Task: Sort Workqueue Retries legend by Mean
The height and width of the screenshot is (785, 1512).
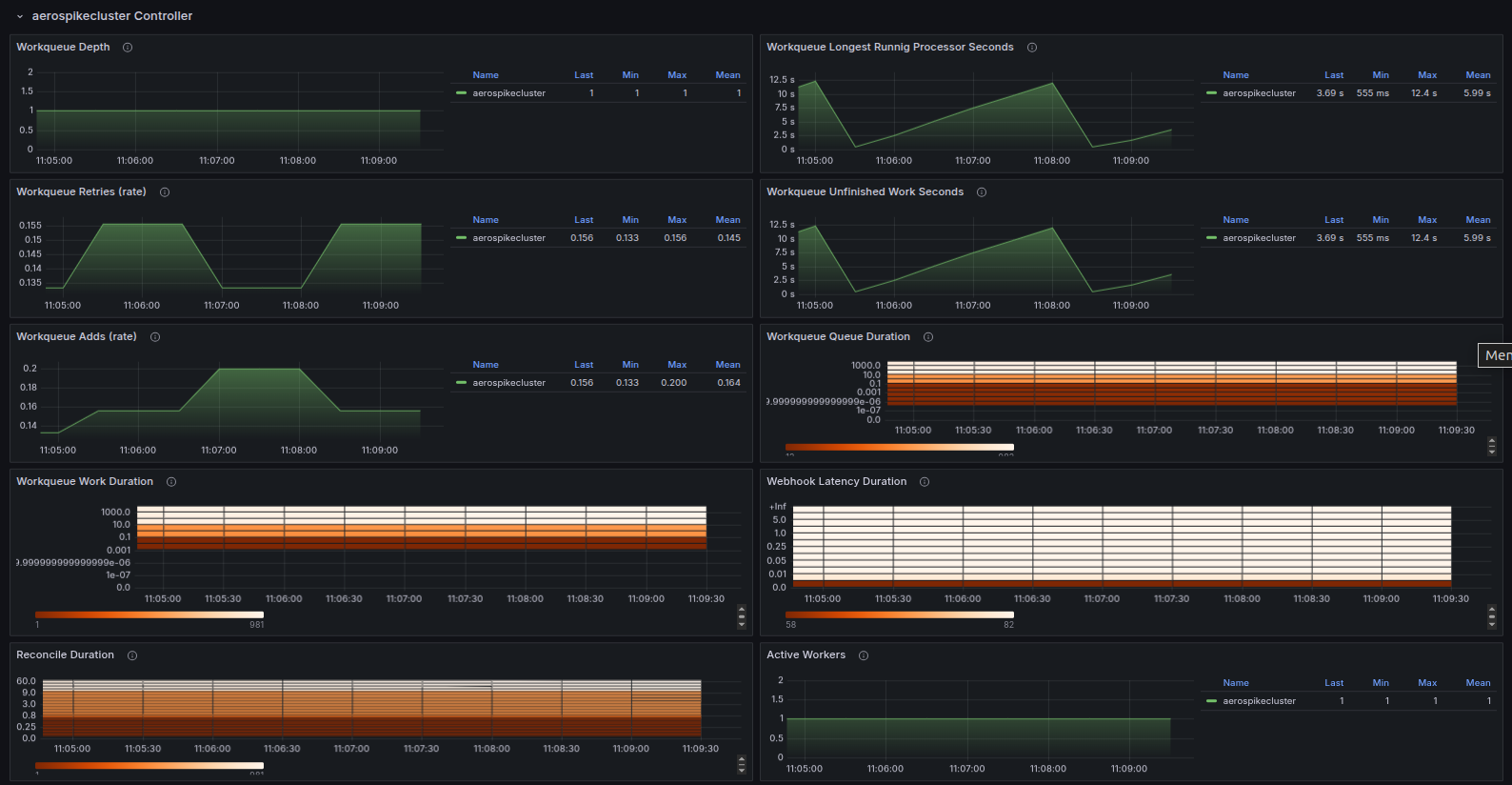Action: click(x=727, y=220)
